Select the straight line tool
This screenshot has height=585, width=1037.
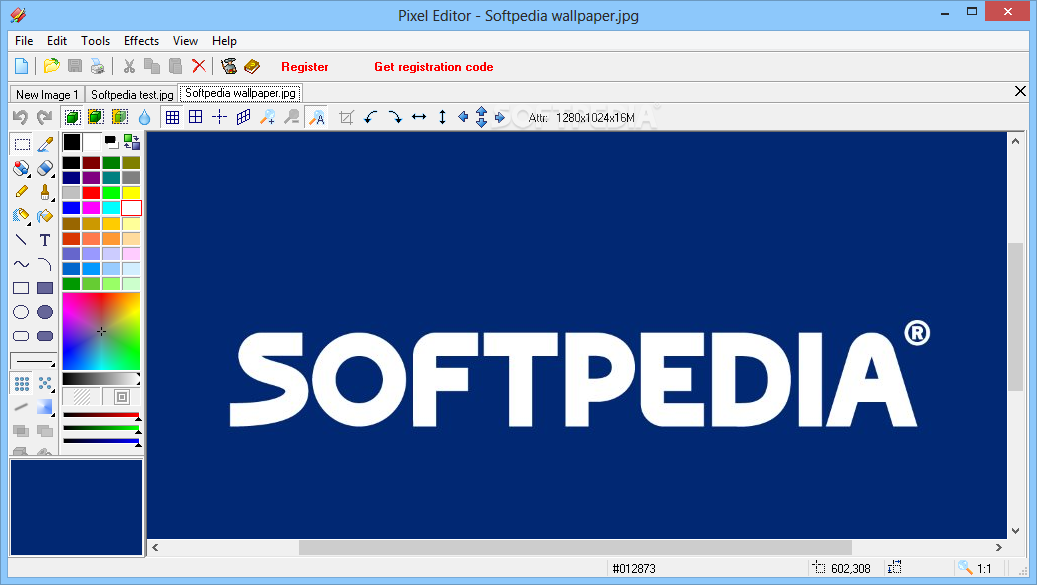pyautogui.click(x=21, y=240)
